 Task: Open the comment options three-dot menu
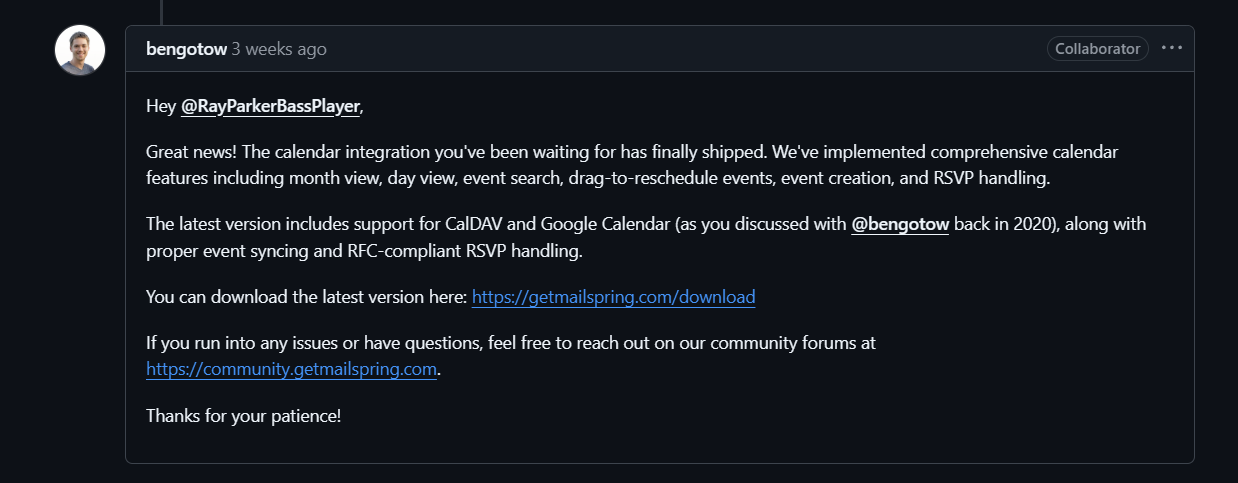tap(1172, 48)
